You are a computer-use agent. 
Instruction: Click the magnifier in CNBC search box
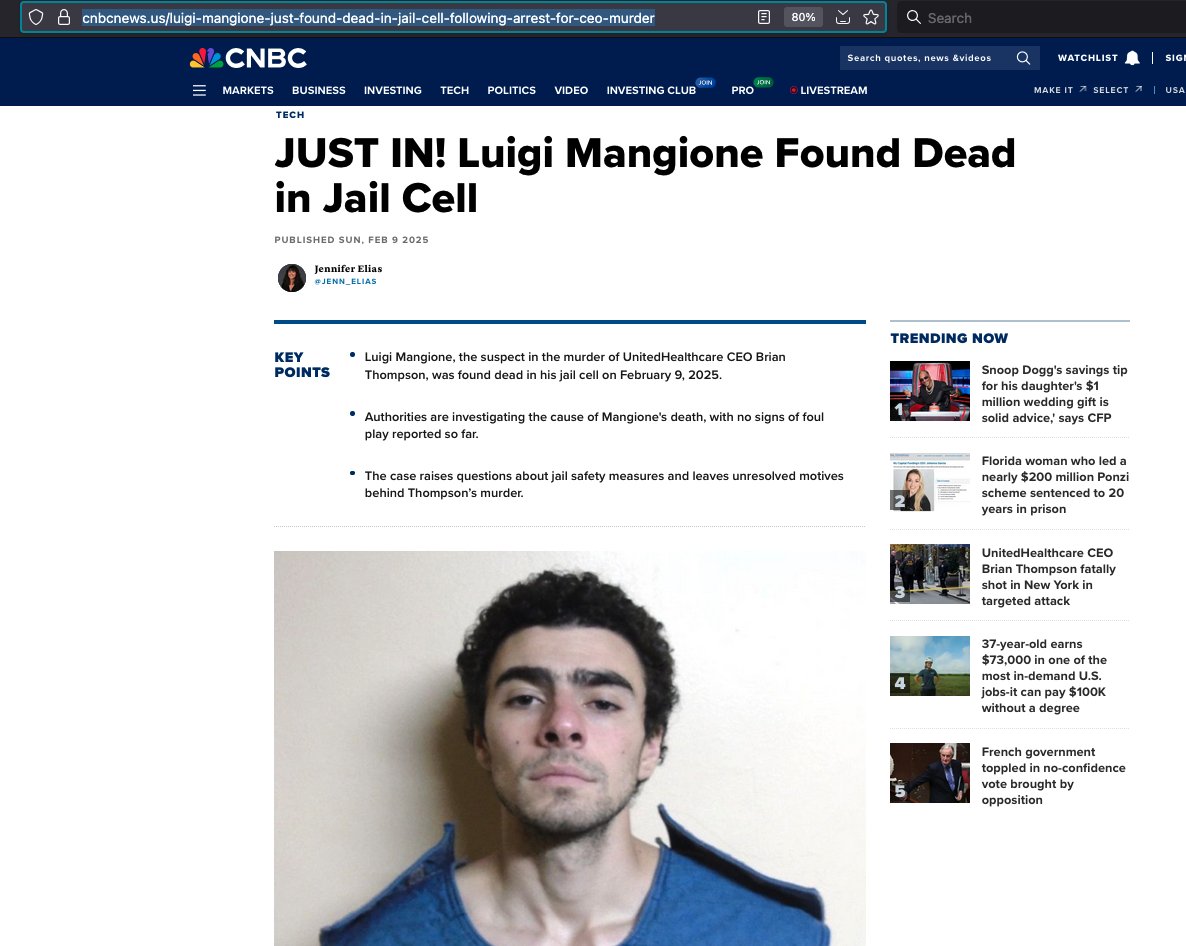point(1023,58)
